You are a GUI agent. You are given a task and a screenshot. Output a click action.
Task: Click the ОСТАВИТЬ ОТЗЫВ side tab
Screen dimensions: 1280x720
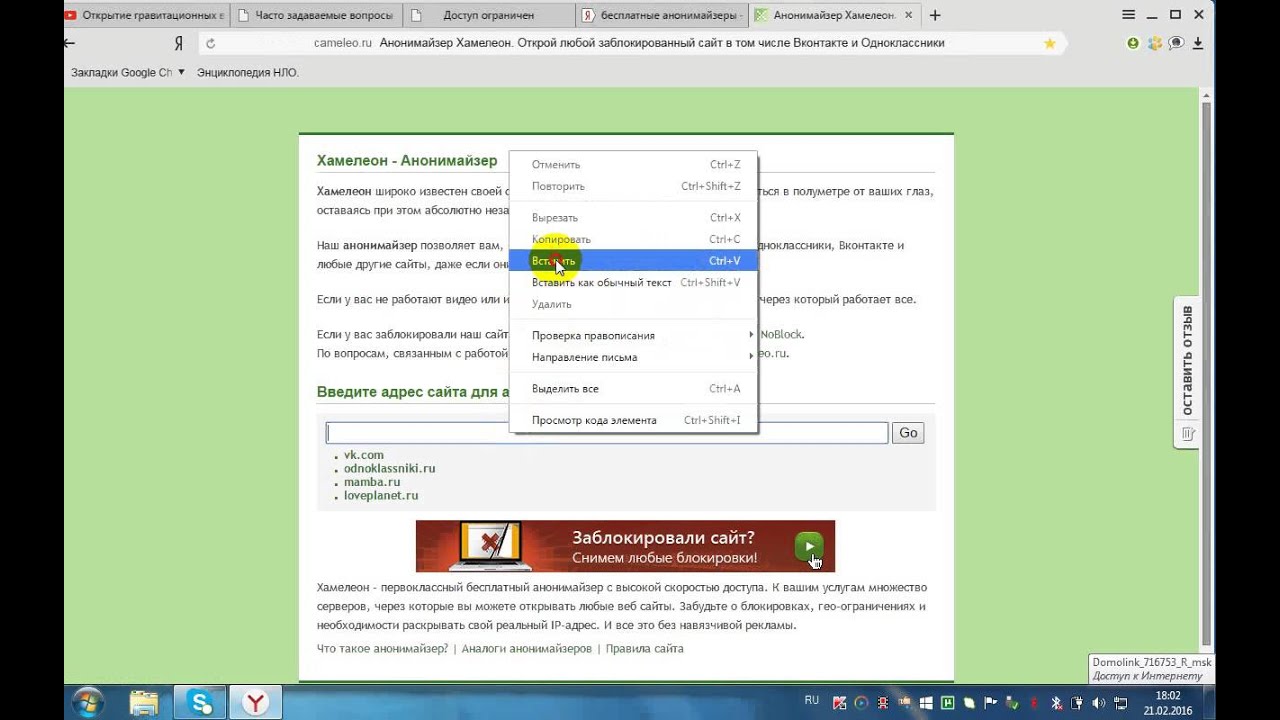click(1187, 361)
